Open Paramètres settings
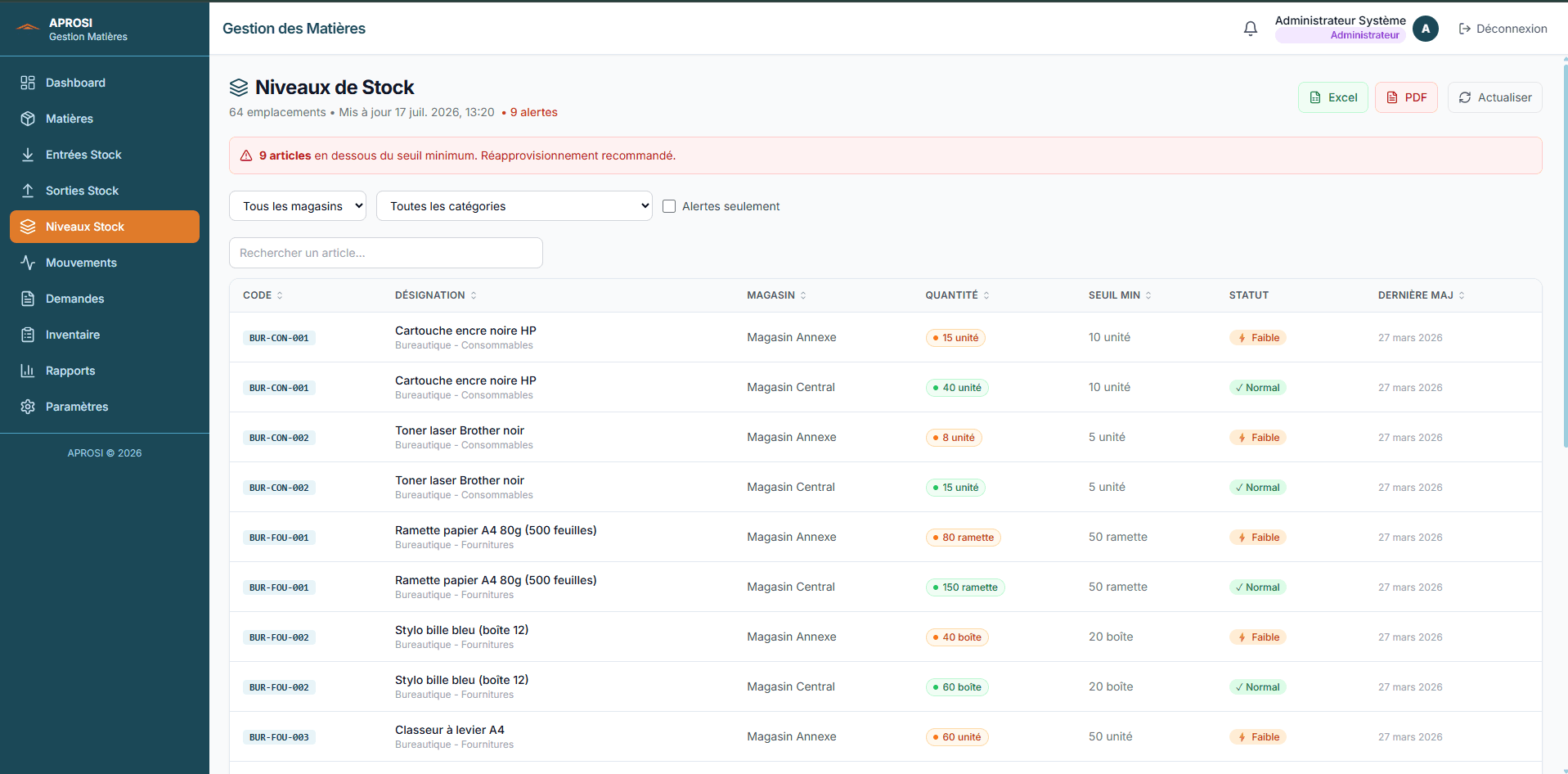 [x=105, y=407]
